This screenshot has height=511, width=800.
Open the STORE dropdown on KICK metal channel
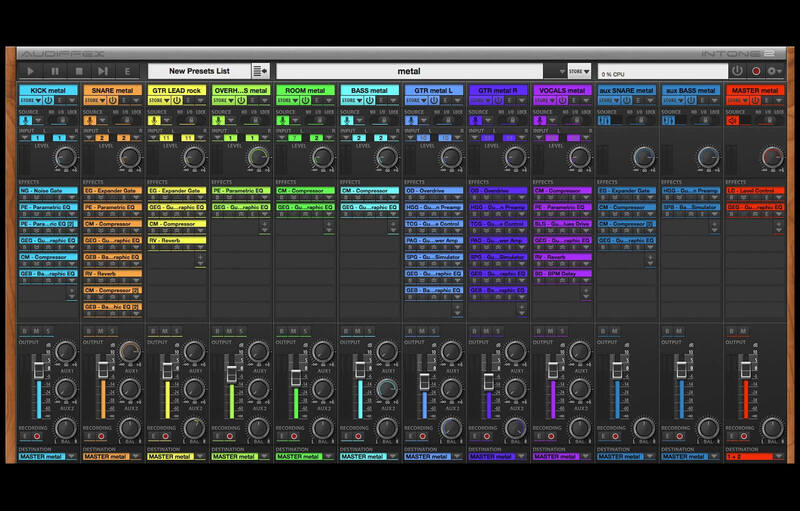[x=31, y=100]
